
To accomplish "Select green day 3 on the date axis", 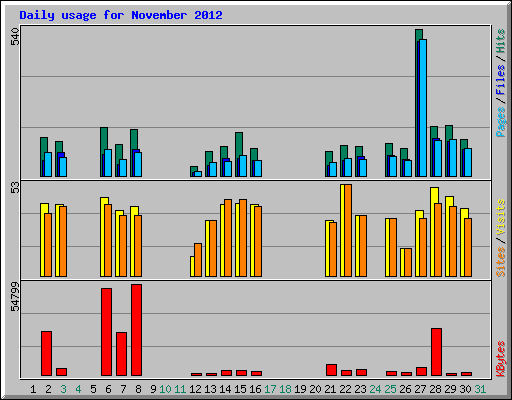I will [63, 389].
